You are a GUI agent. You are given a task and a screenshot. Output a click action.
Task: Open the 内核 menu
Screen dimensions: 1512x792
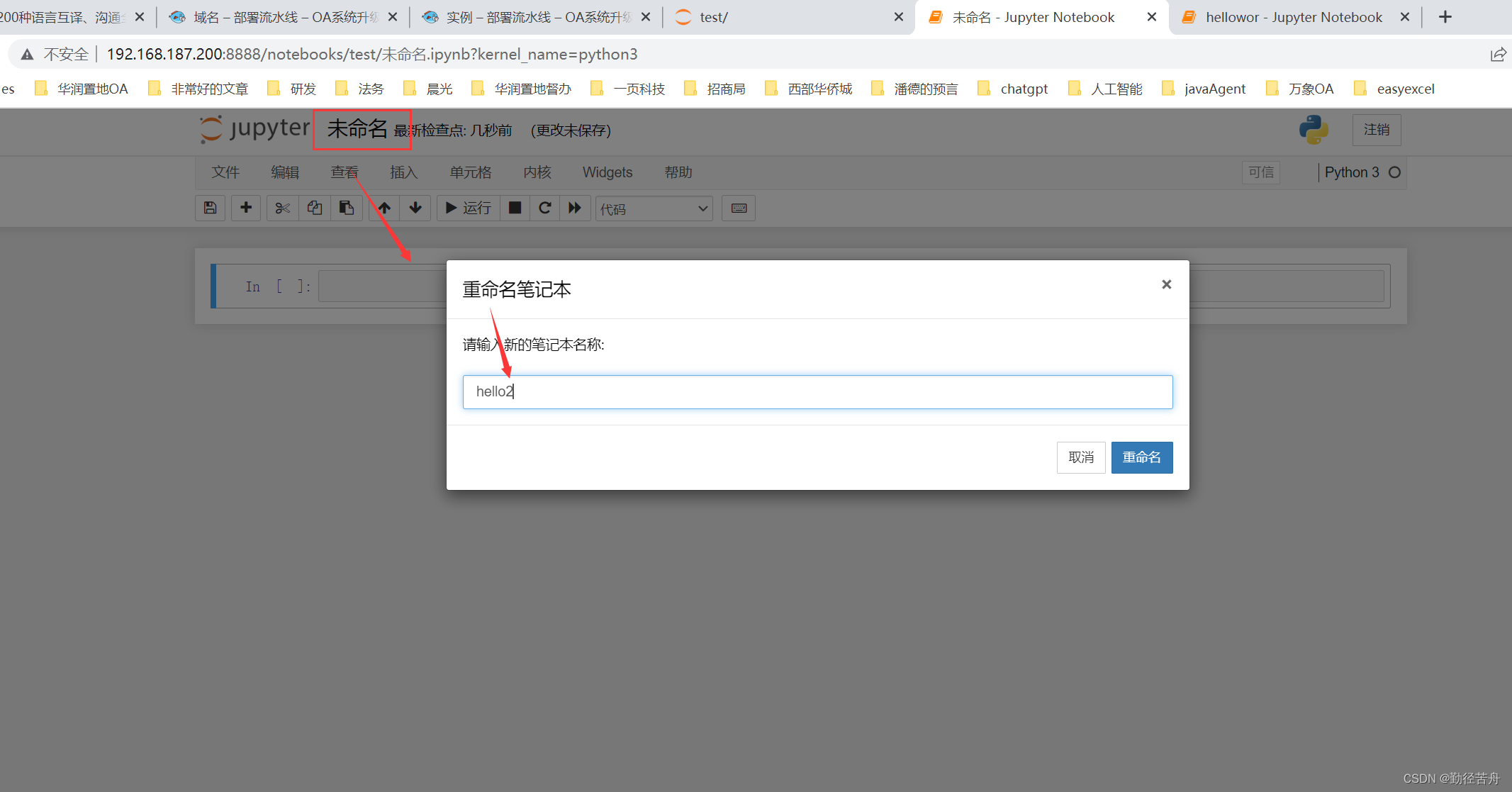[537, 172]
